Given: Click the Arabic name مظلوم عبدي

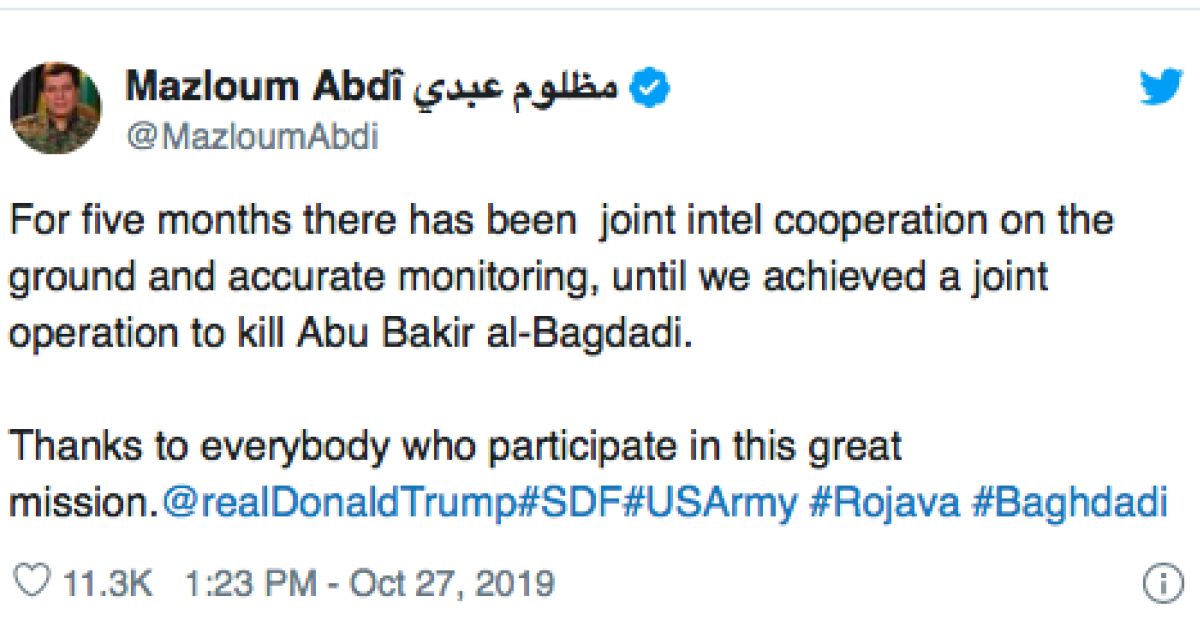Looking at the screenshot, I should pos(516,89).
